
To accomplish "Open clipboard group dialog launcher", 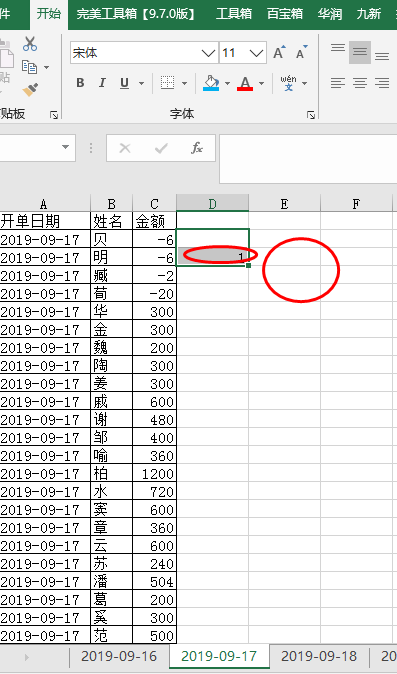I will (54, 115).
